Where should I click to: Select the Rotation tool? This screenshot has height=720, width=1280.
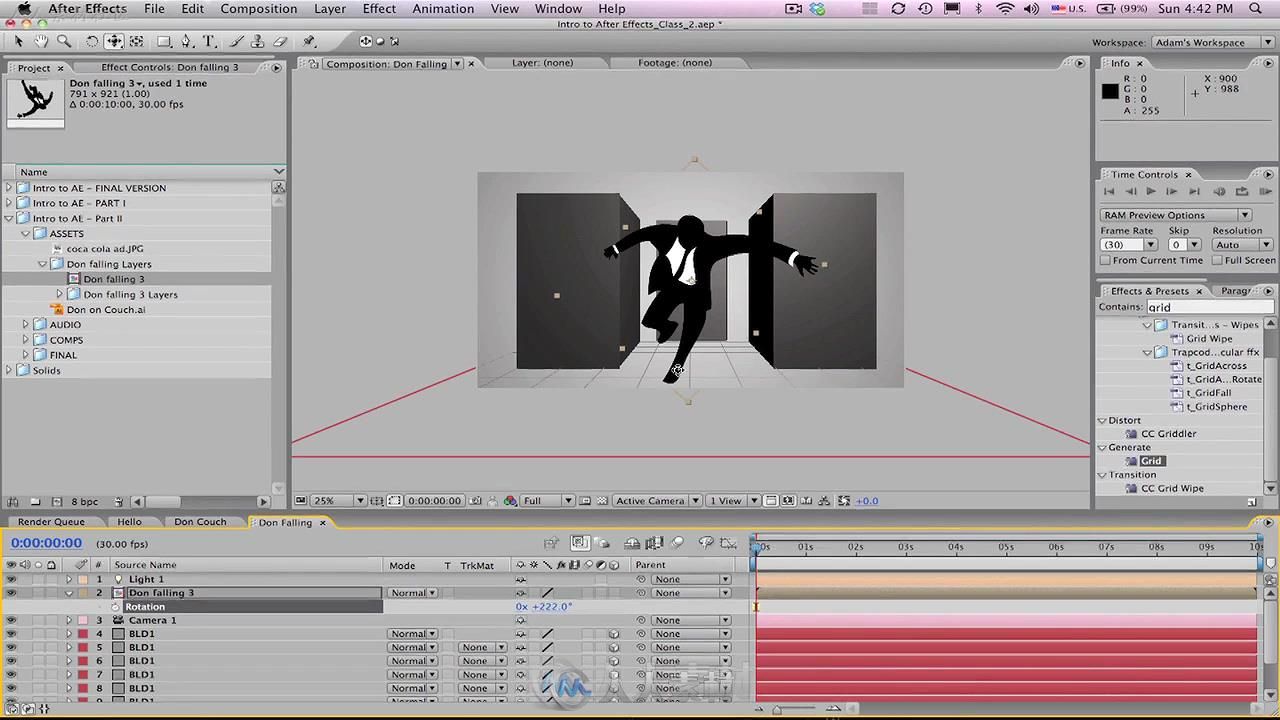click(x=91, y=41)
